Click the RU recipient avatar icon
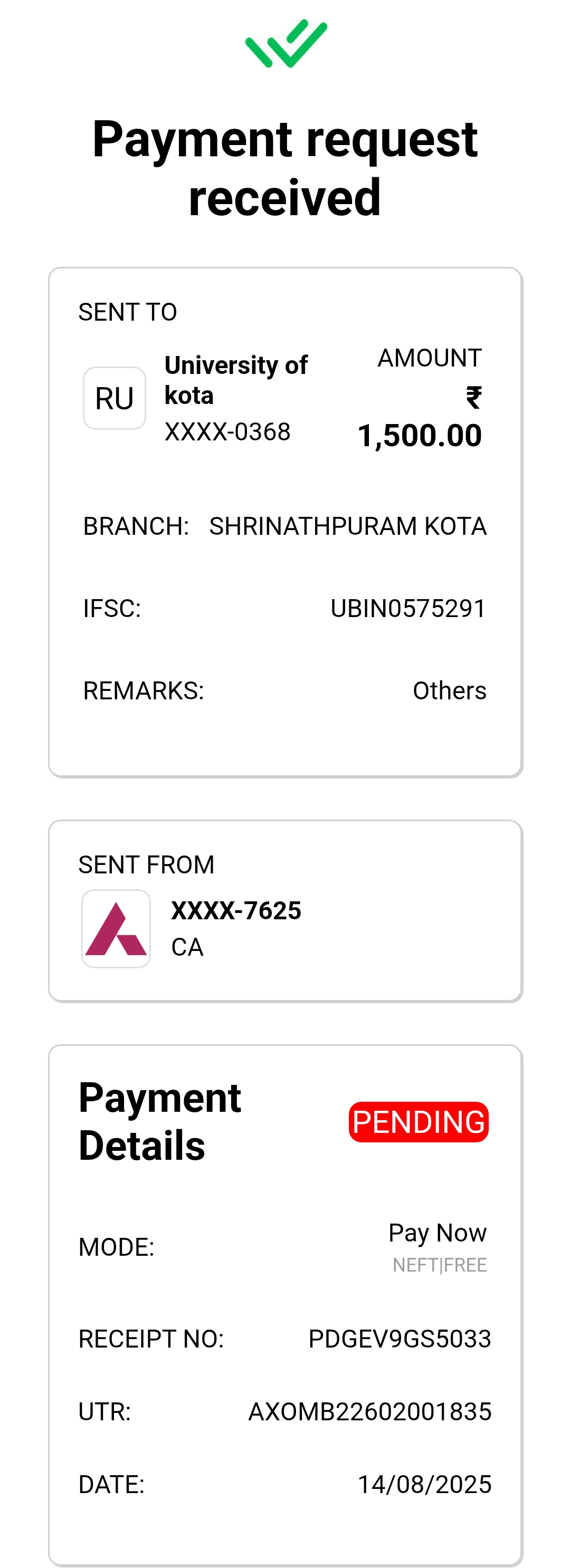This screenshot has width=570, height=1568. (x=115, y=398)
